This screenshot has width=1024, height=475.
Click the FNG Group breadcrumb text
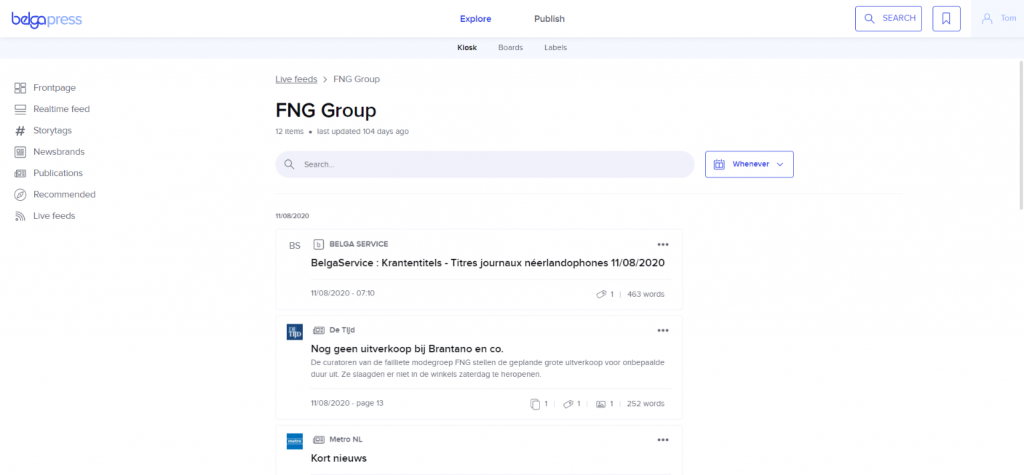[x=357, y=79]
